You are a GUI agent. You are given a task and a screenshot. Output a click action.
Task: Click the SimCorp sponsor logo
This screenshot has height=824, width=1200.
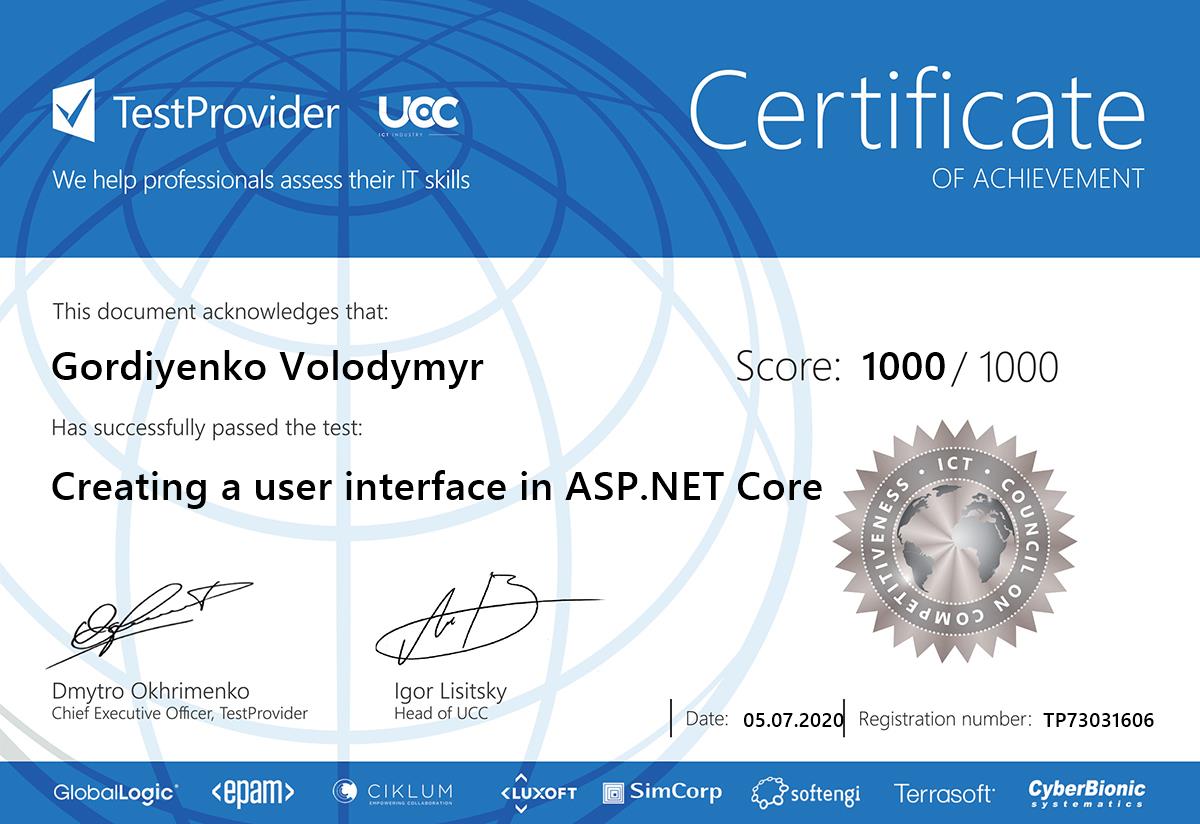(662, 792)
